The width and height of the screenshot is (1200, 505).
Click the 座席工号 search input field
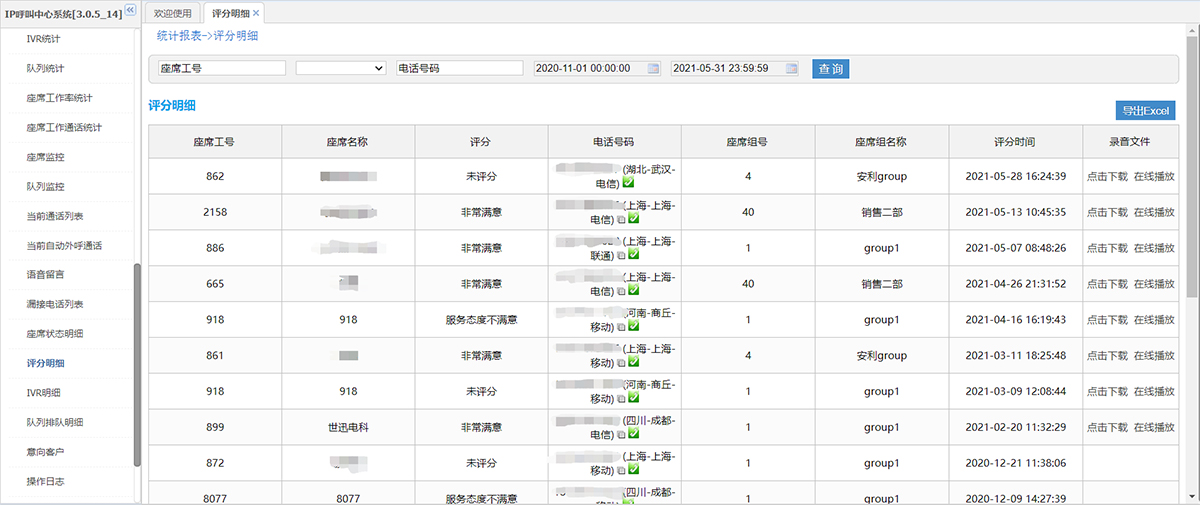click(222, 68)
